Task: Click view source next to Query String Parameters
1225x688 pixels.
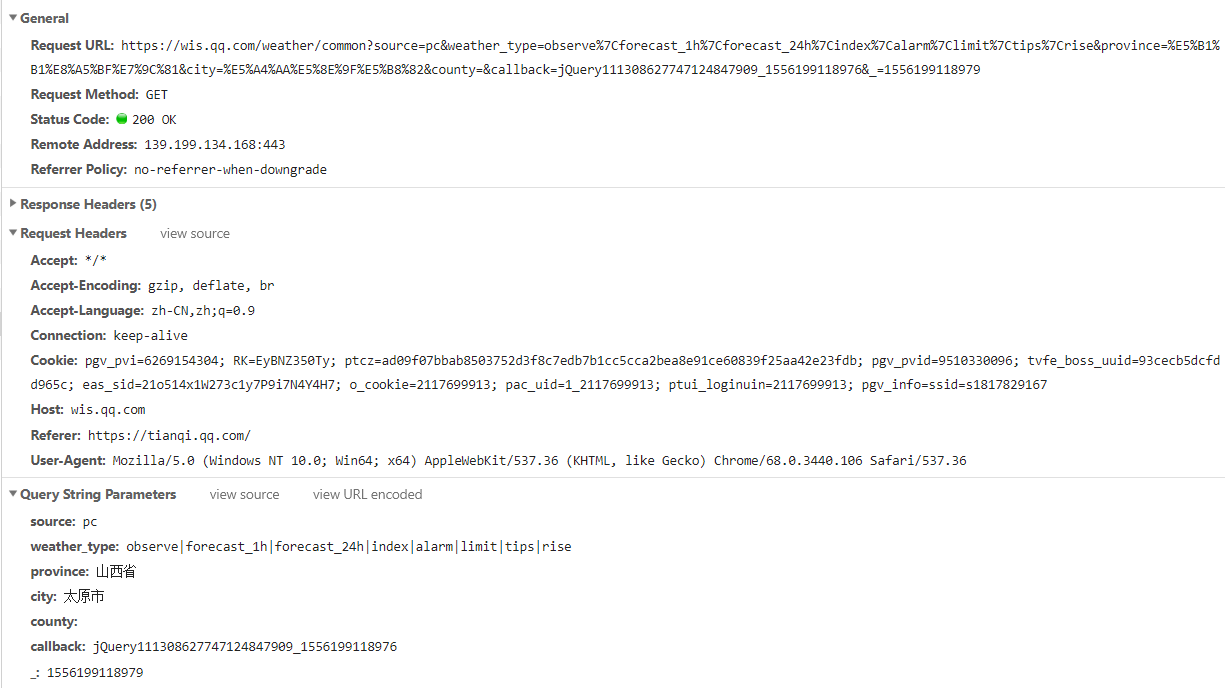Action: pyautogui.click(x=245, y=494)
